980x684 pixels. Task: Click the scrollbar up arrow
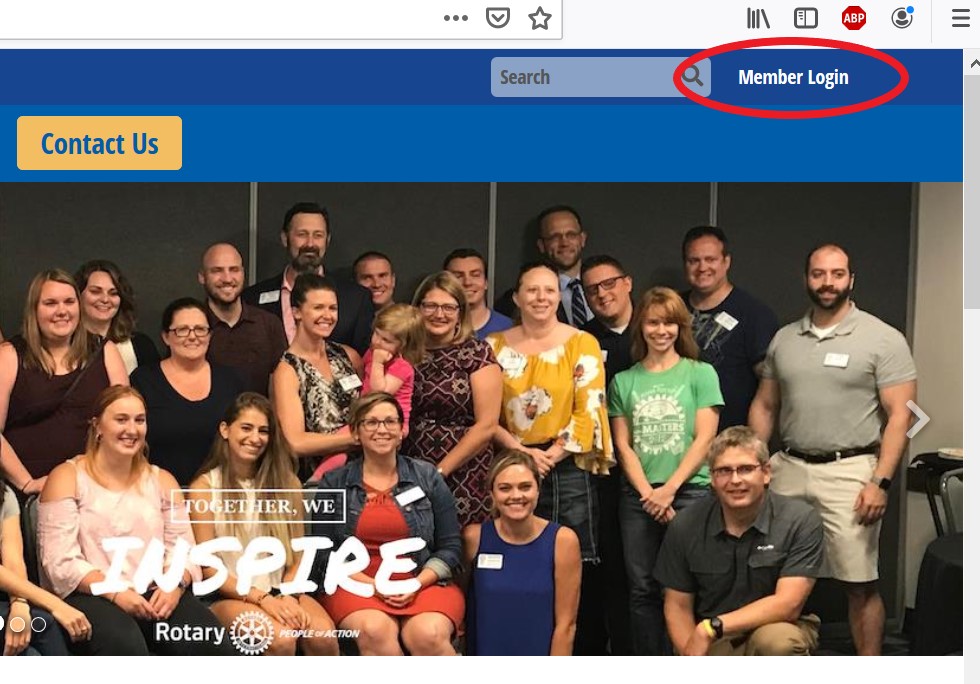(x=974, y=63)
